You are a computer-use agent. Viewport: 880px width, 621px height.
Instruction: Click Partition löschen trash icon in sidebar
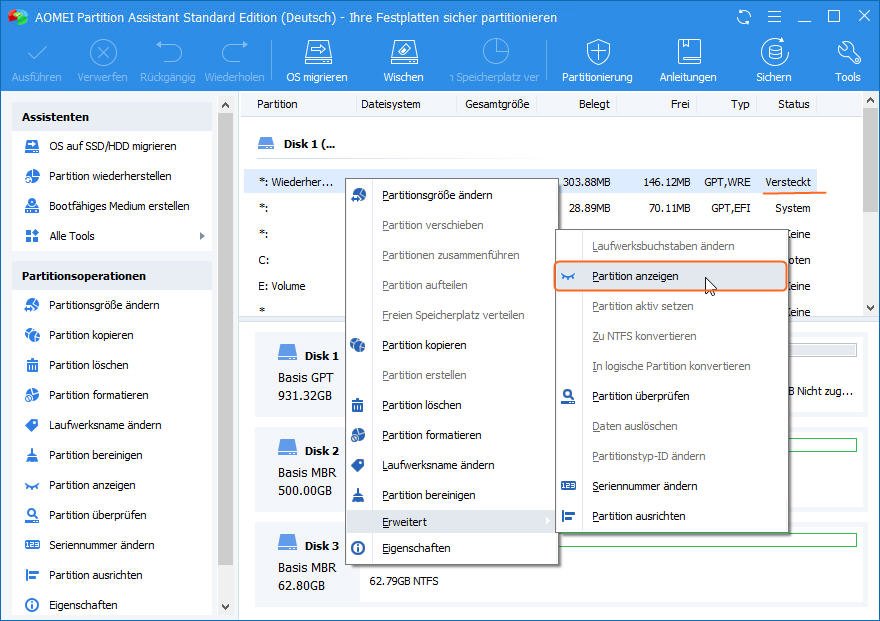(x=32, y=365)
